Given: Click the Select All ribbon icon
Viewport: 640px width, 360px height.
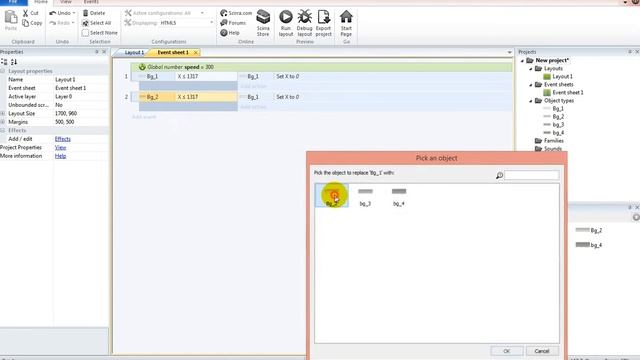Looking at the screenshot, I should coord(85,23).
